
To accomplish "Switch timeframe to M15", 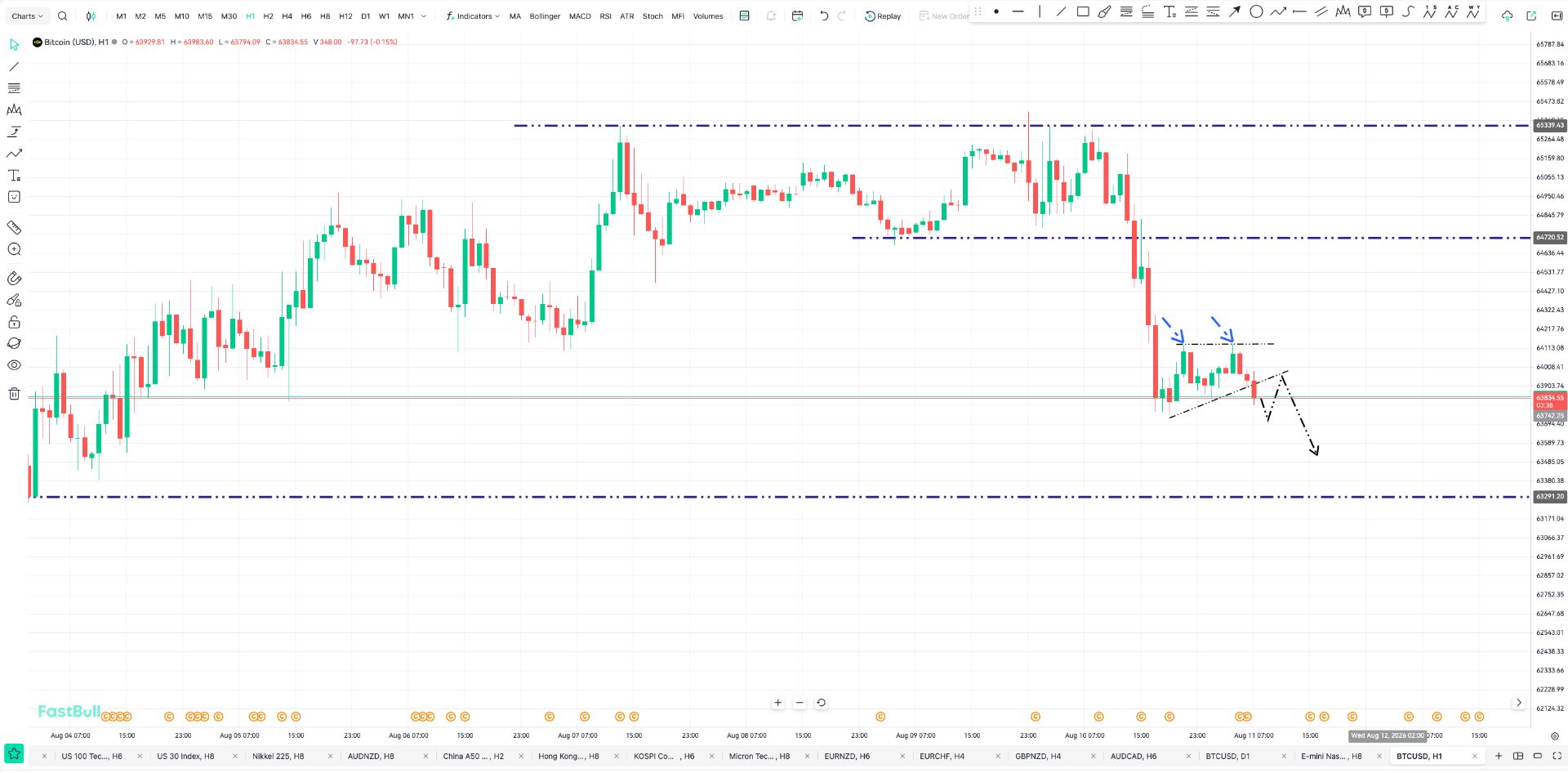I will pos(205,16).
